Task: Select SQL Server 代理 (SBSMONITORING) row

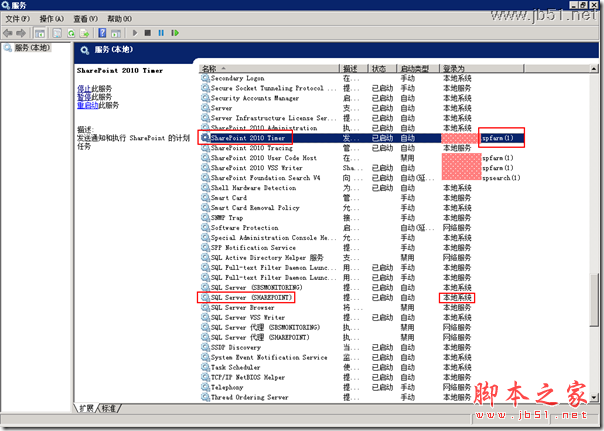Action: point(265,327)
